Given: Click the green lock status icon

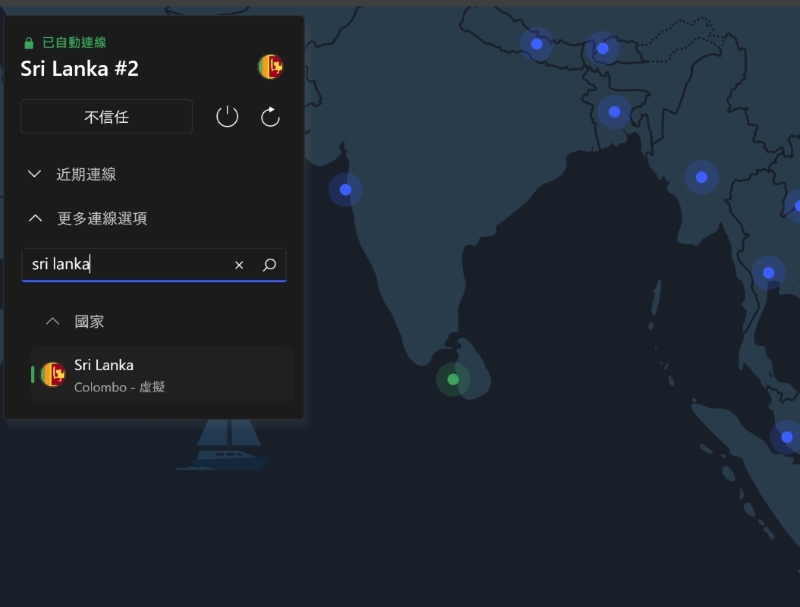Looking at the screenshot, I should click(x=29, y=43).
